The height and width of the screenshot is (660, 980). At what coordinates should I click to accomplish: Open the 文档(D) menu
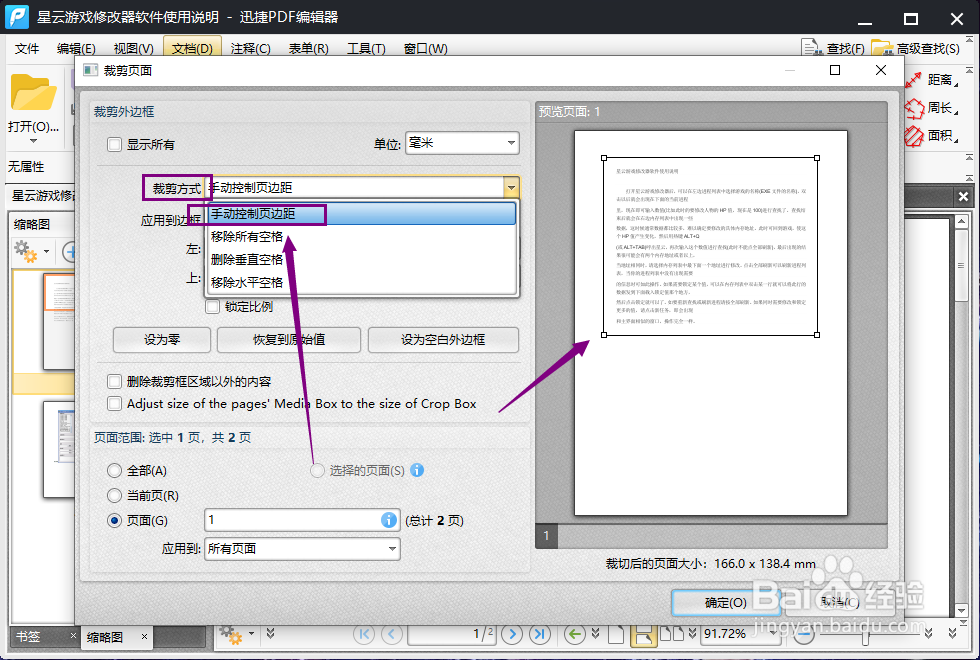click(x=192, y=48)
